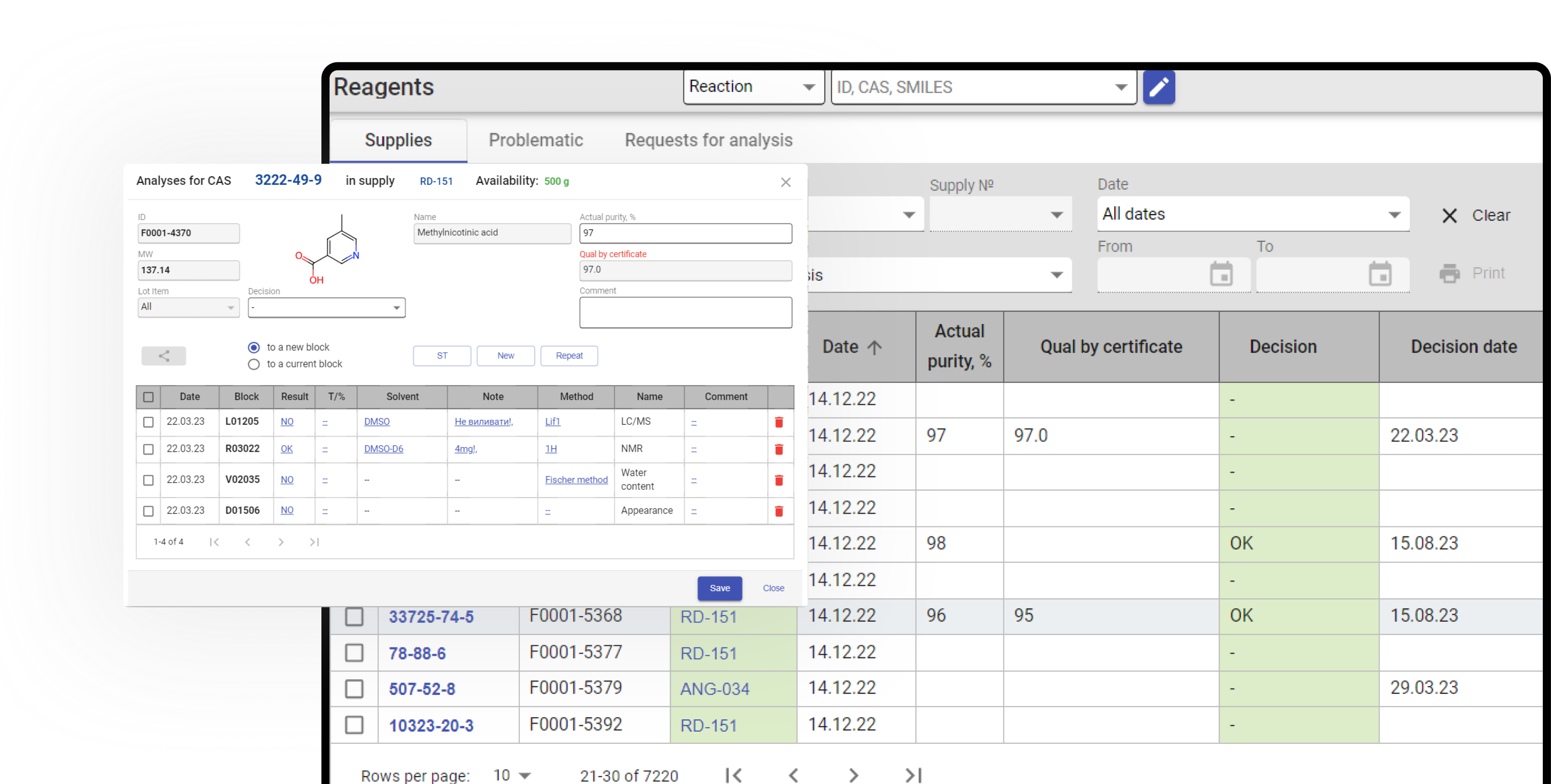Click the blue pencil edit icon
Viewport: 1551px width, 784px height.
(x=1159, y=87)
